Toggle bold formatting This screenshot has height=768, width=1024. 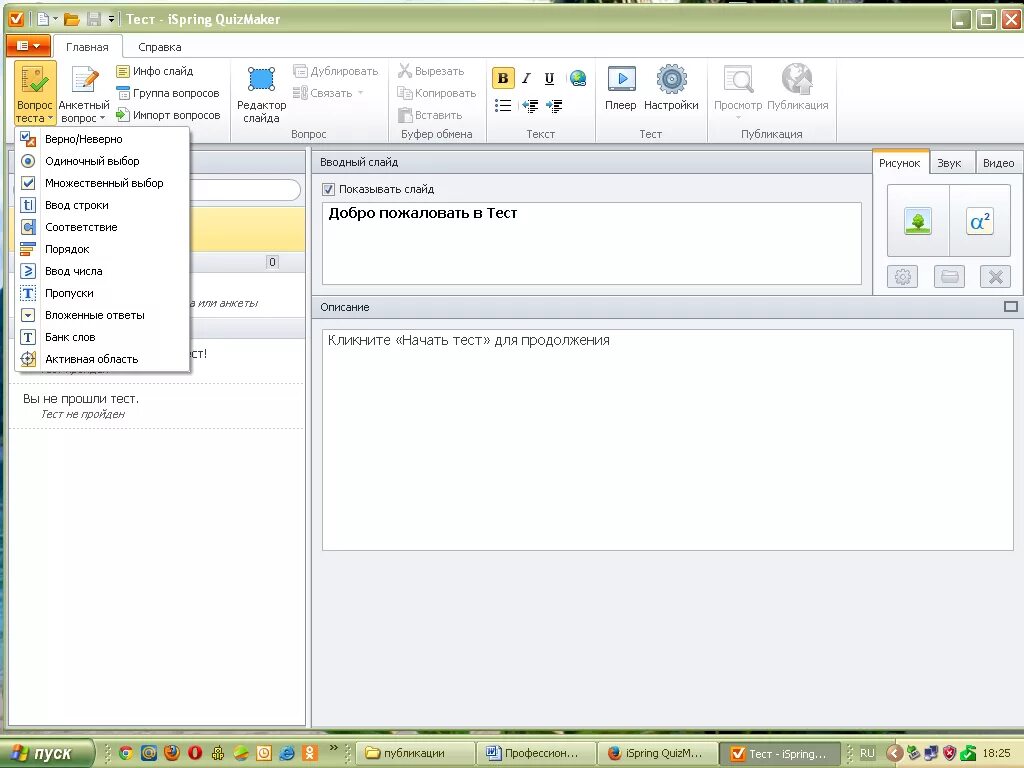click(503, 78)
